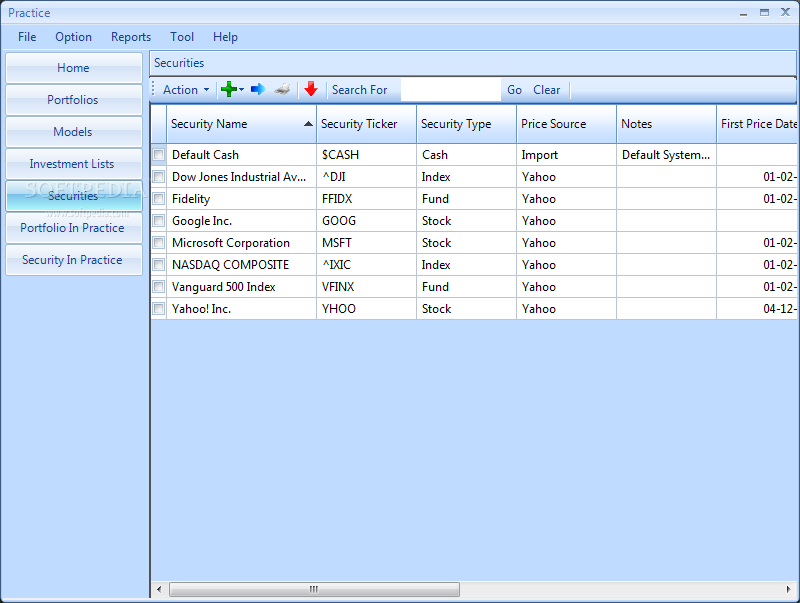Open the dropdown arrow beside green plus
Screen dimensions: 800x603
click(x=241, y=89)
